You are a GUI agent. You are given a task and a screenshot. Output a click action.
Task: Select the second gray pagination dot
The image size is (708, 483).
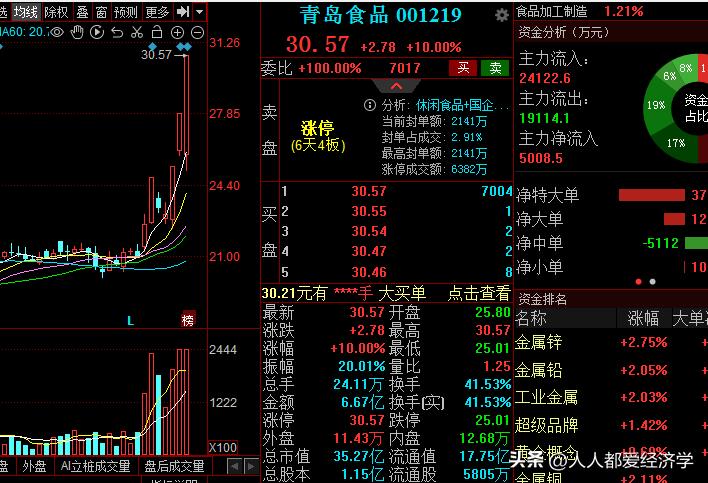tap(652, 282)
